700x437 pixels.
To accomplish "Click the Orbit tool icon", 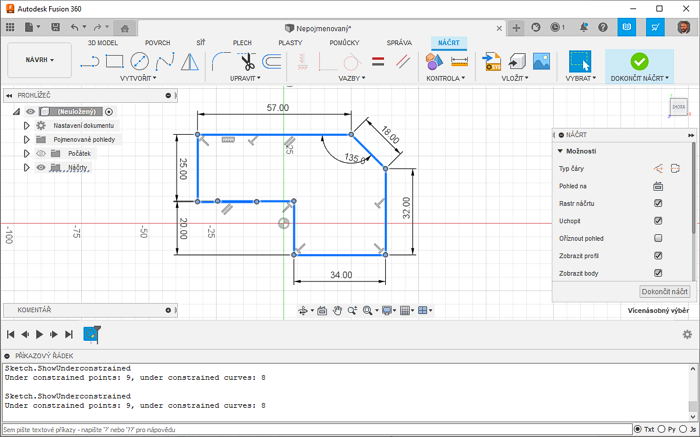I will (303, 311).
